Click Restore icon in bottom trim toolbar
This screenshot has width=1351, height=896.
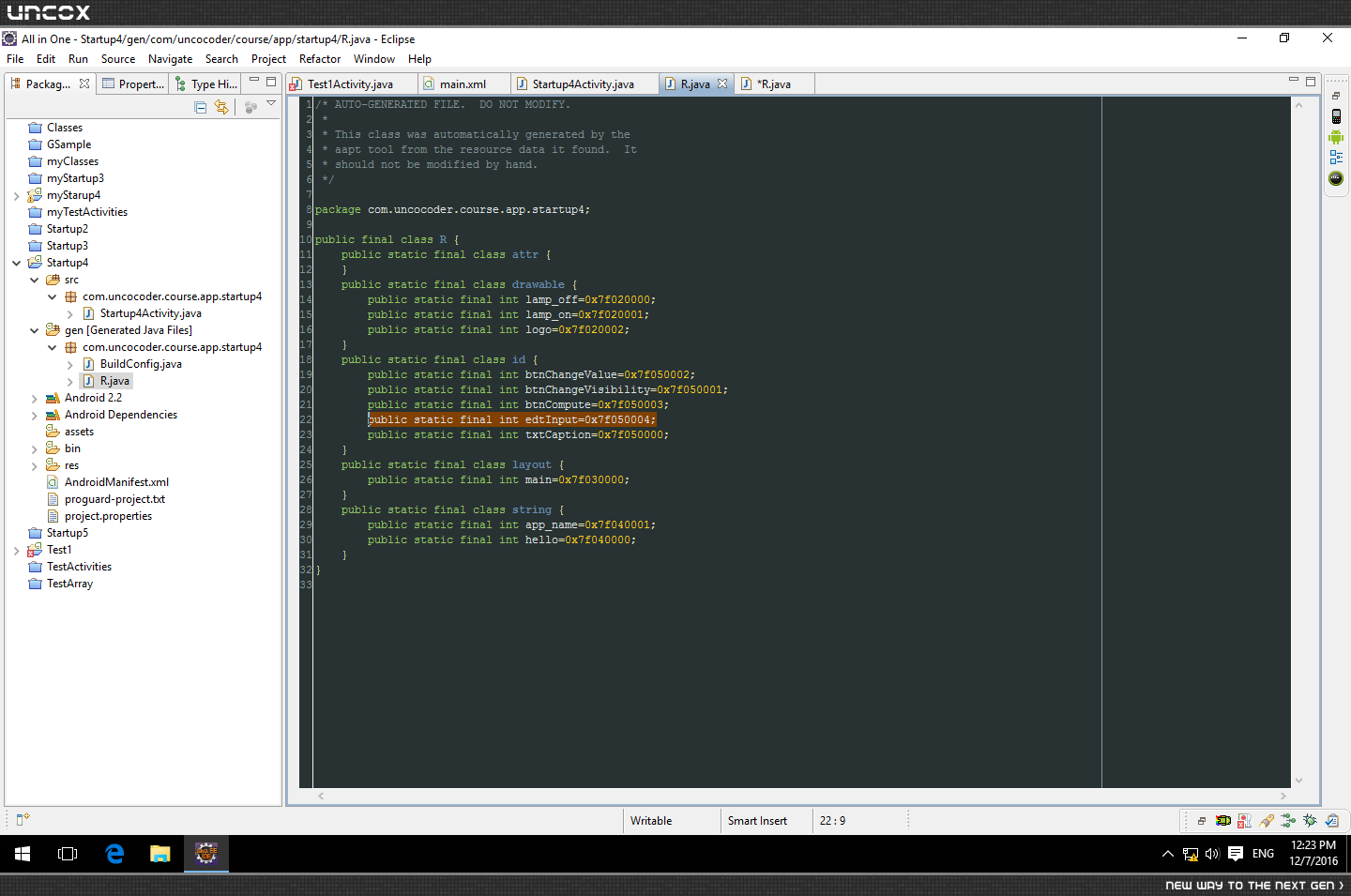coord(1202,821)
